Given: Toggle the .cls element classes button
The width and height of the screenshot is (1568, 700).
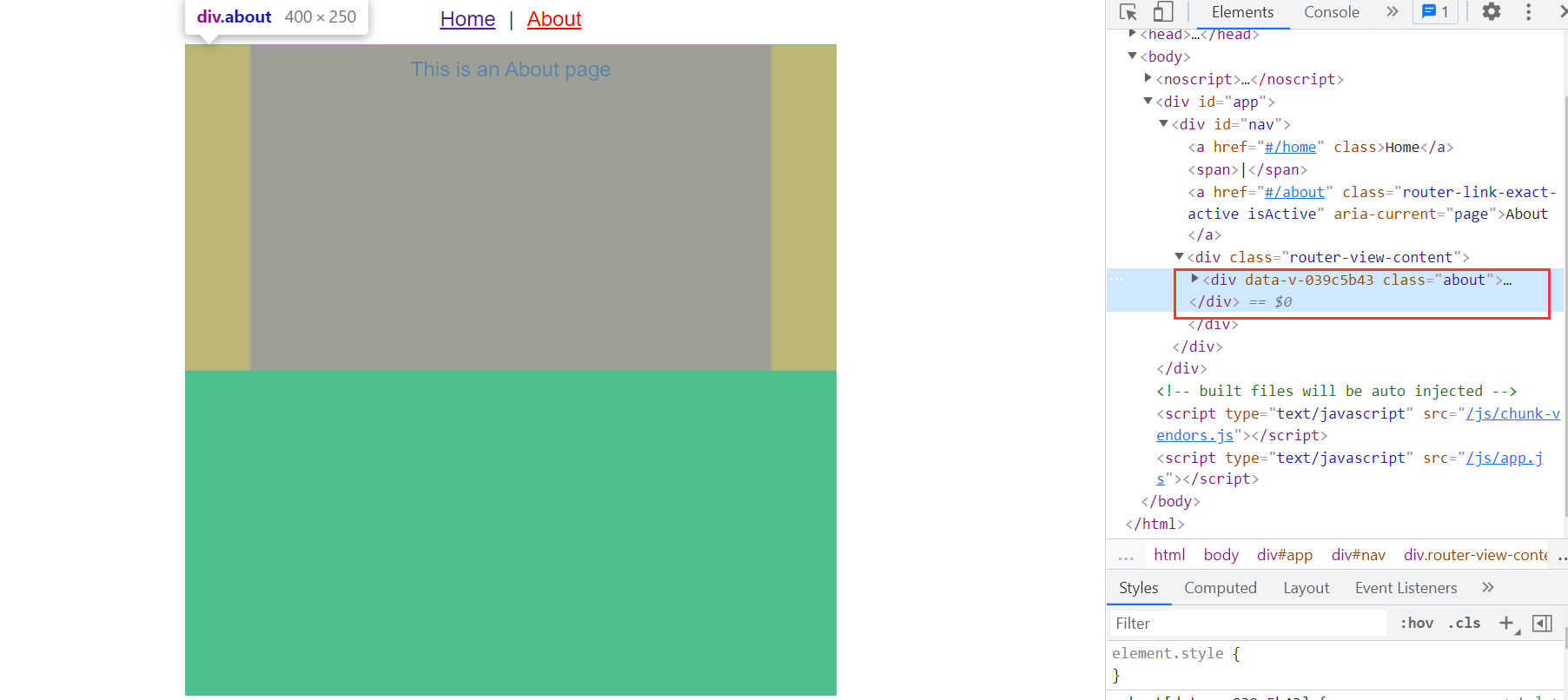Looking at the screenshot, I should click(x=1465, y=623).
